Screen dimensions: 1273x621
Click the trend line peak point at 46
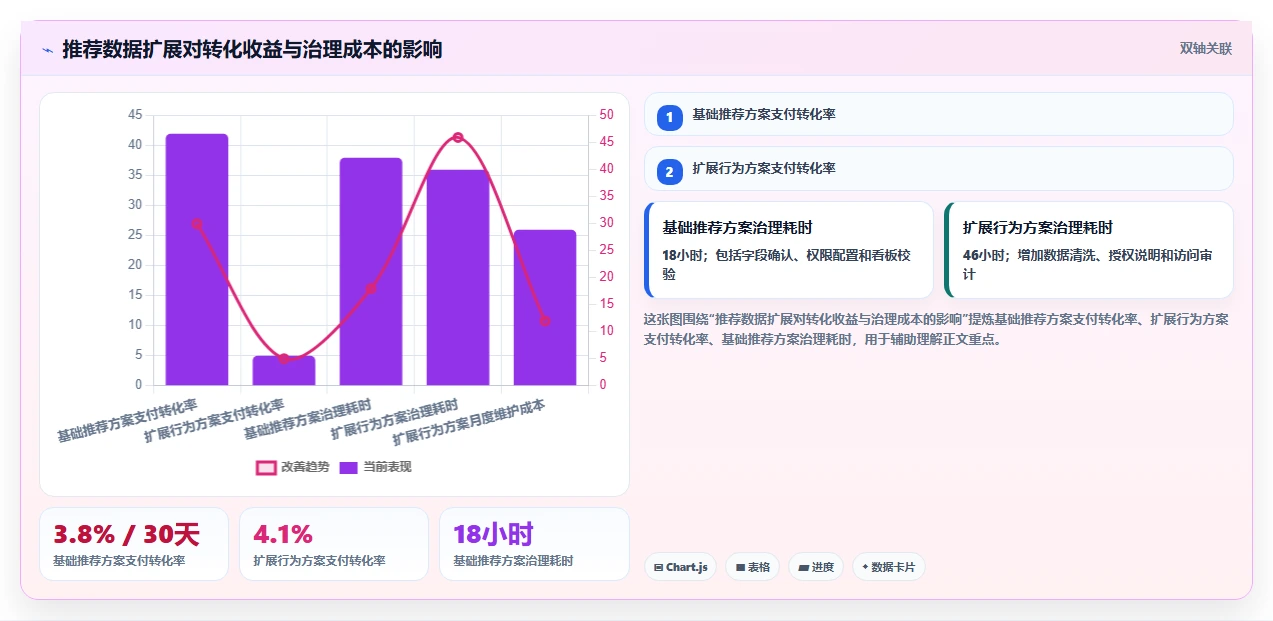click(x=458, y=137)
